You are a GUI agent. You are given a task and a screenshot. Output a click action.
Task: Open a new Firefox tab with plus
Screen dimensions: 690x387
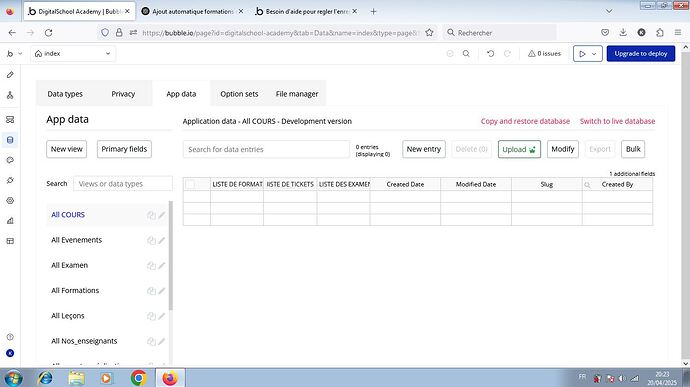click(373, 11)
